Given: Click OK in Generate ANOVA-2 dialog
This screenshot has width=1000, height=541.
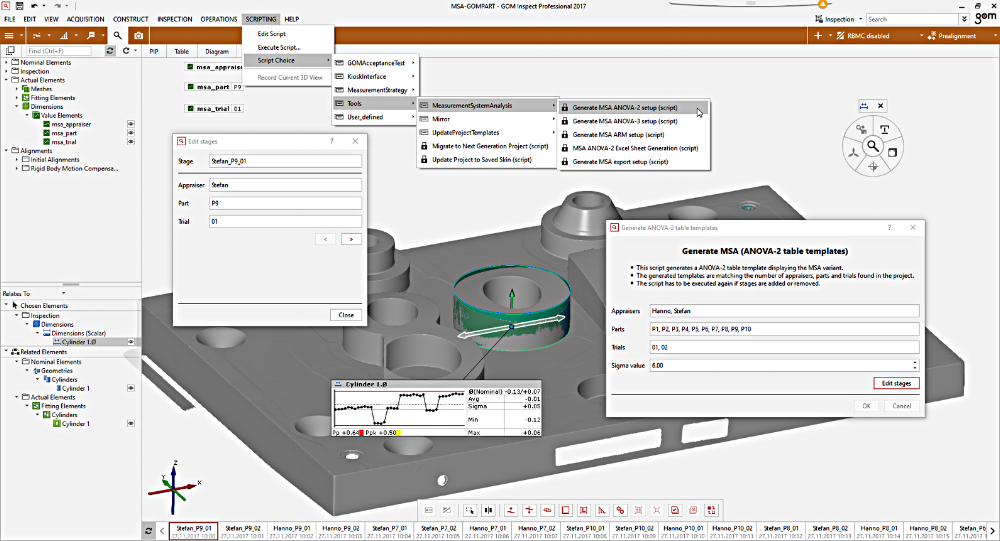Looking at the screenshot, I should tap(866, 406).
